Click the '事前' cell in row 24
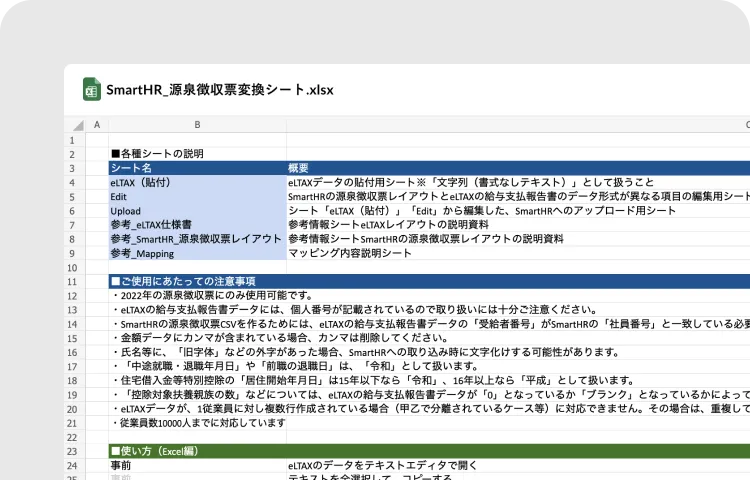Viewport: 750px width, 480px height. point(198,465)
